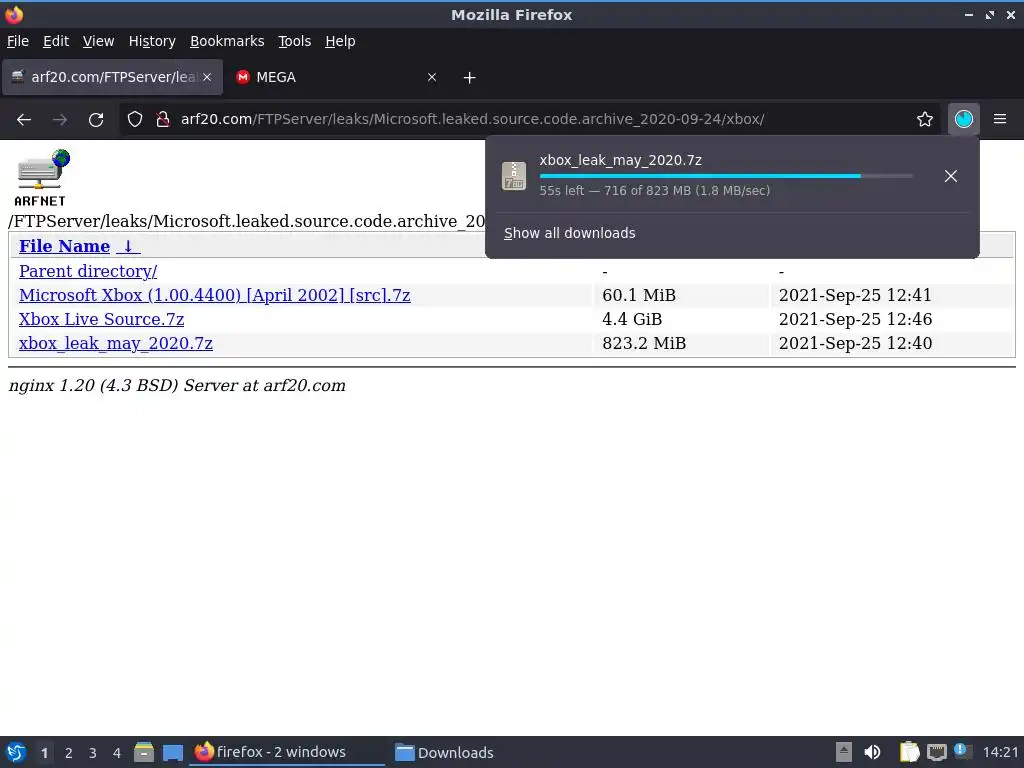The width and height of the screenshot is (1024, 768).
Task: Click the 7z archive file icon in downloads
Action: tap(514, 176)
